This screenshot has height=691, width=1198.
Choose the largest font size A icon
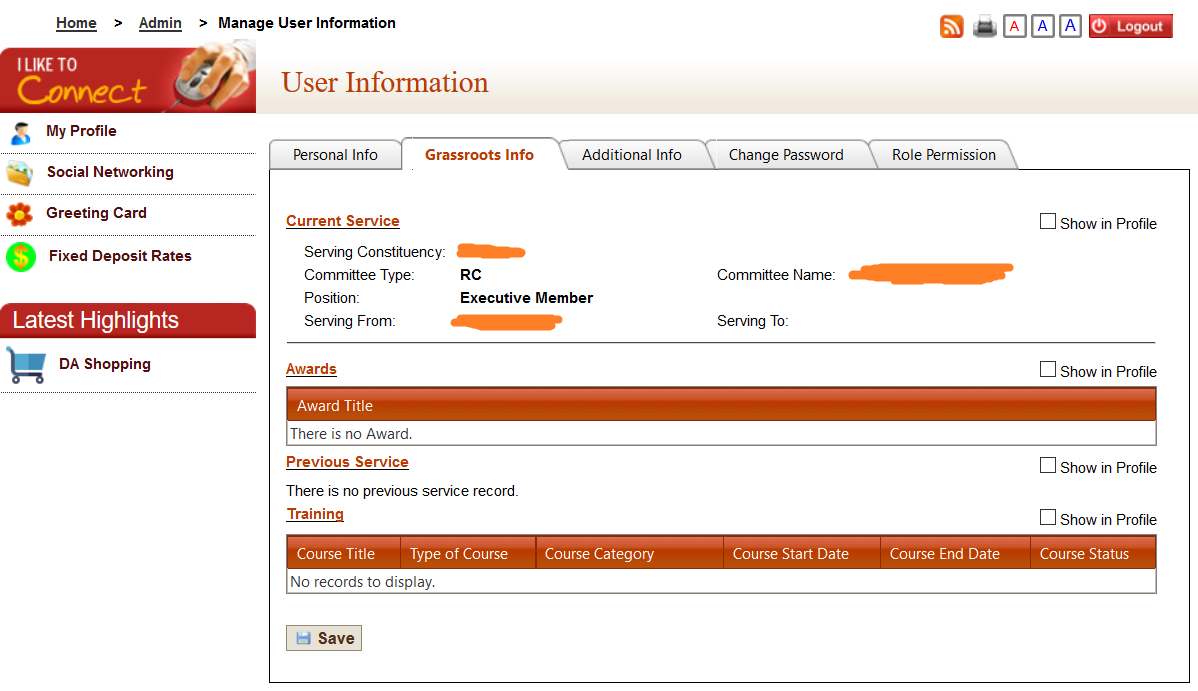(1070, 27)
